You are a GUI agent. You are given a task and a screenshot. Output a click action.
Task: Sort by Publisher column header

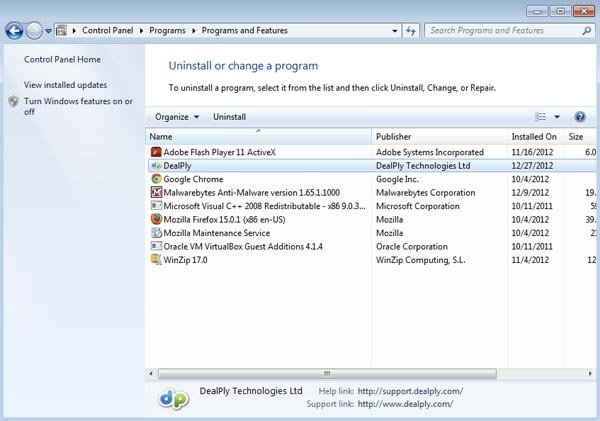(439, 137)
